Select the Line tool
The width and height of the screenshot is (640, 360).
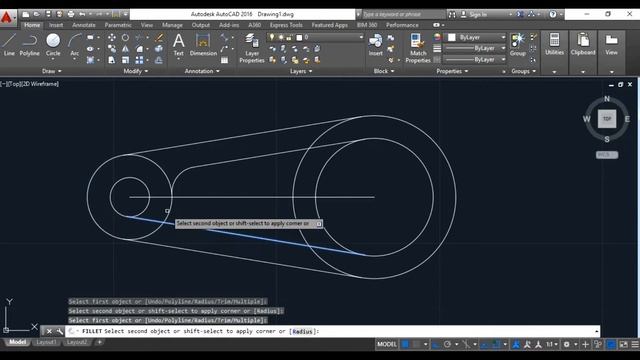tap(9, 45)
